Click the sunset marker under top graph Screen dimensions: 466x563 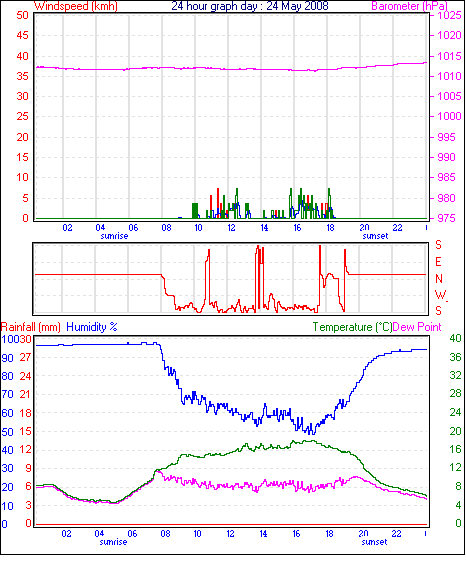[x=375, y=236]
